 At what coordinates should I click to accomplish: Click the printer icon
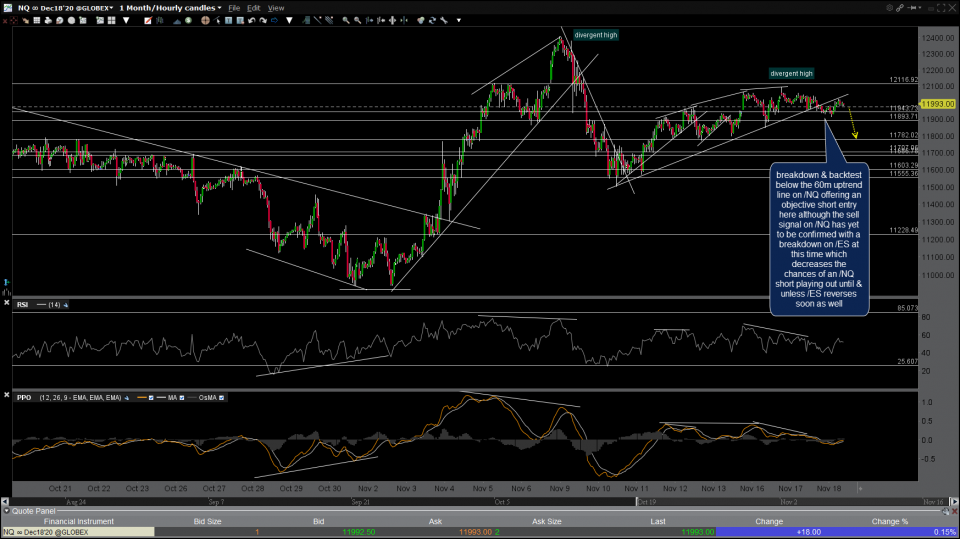coord(48,20)
